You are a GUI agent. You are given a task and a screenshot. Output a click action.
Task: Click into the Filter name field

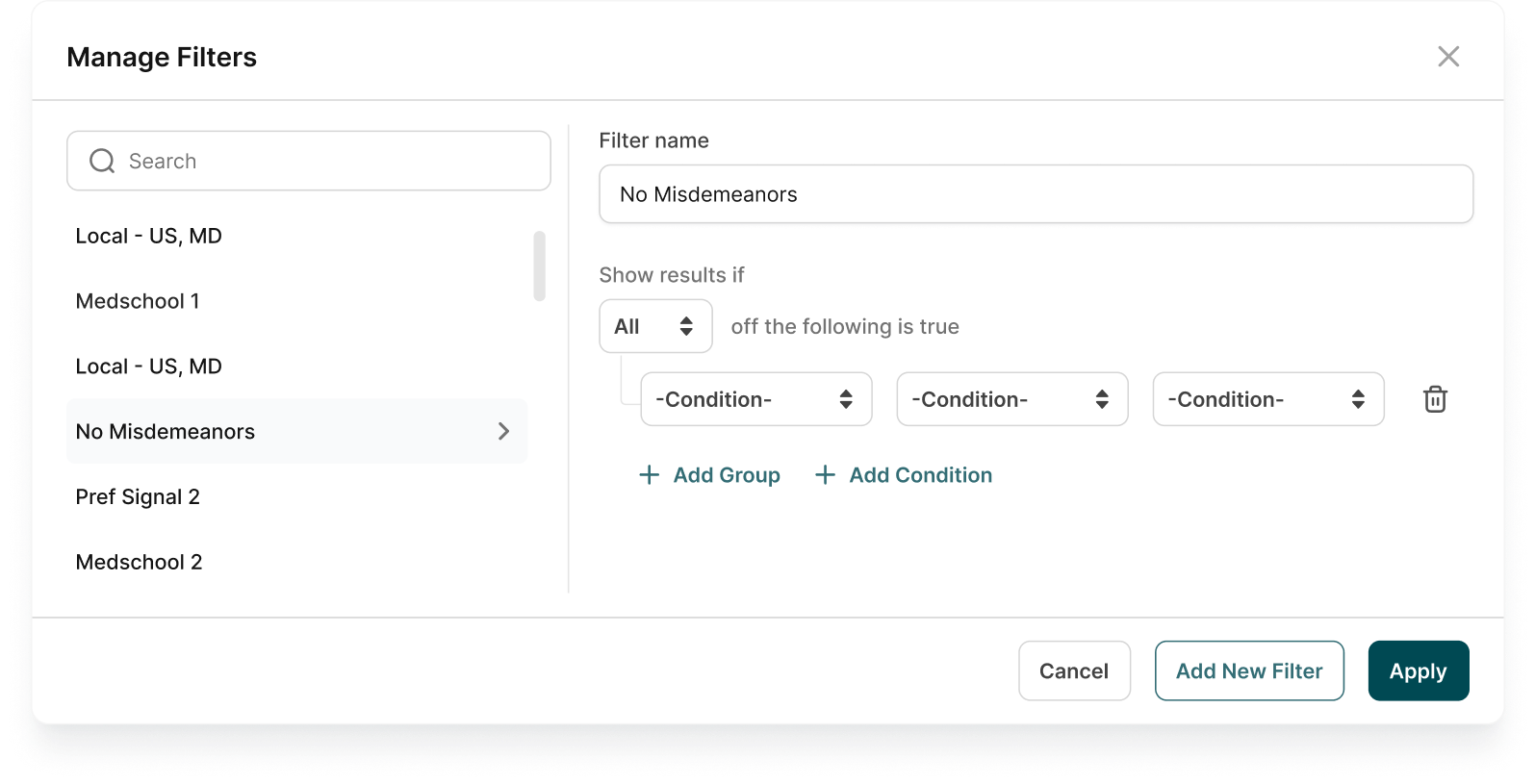coord(1036,194)
